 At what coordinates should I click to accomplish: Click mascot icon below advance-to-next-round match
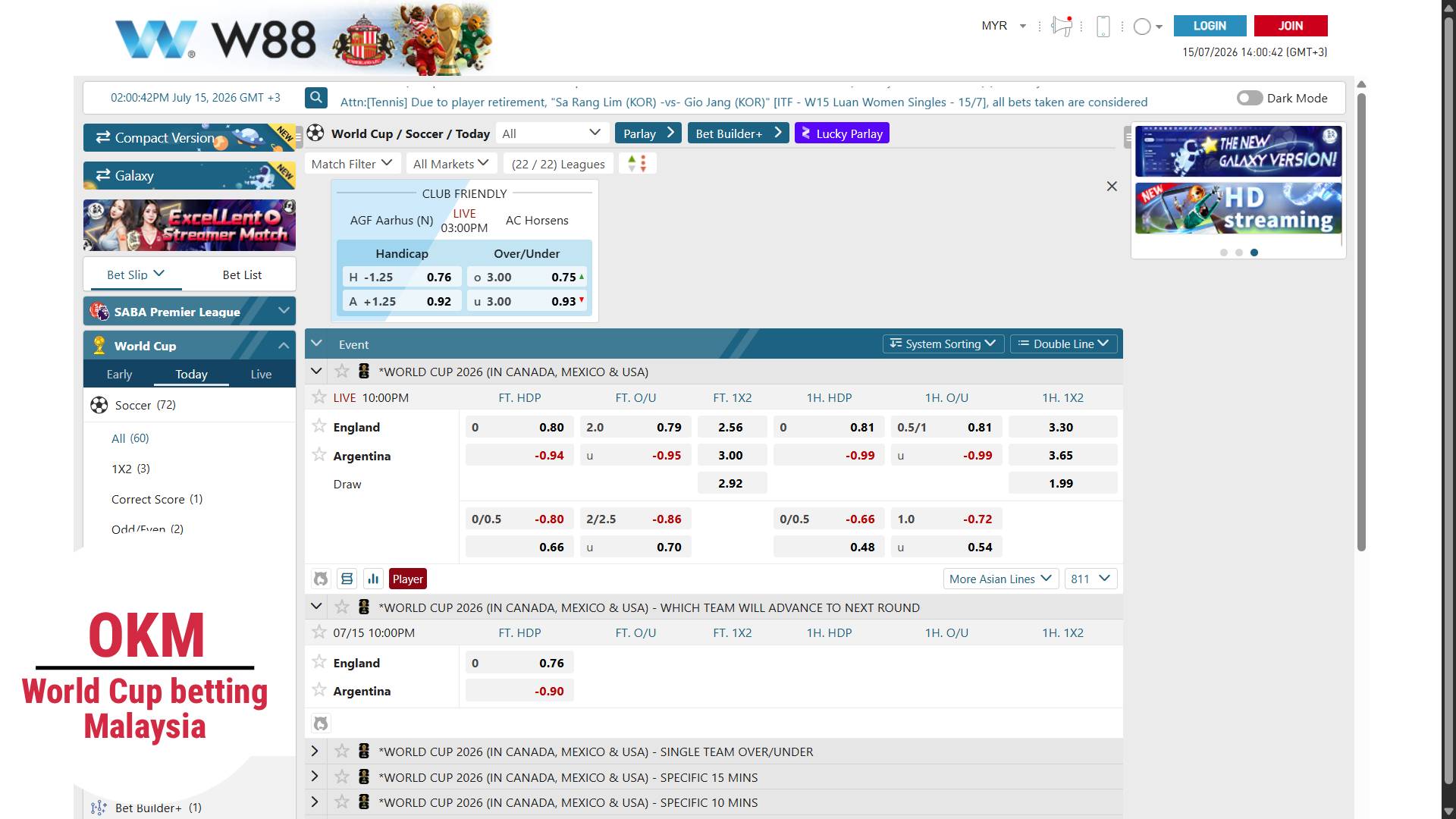[x=321, y=723]
